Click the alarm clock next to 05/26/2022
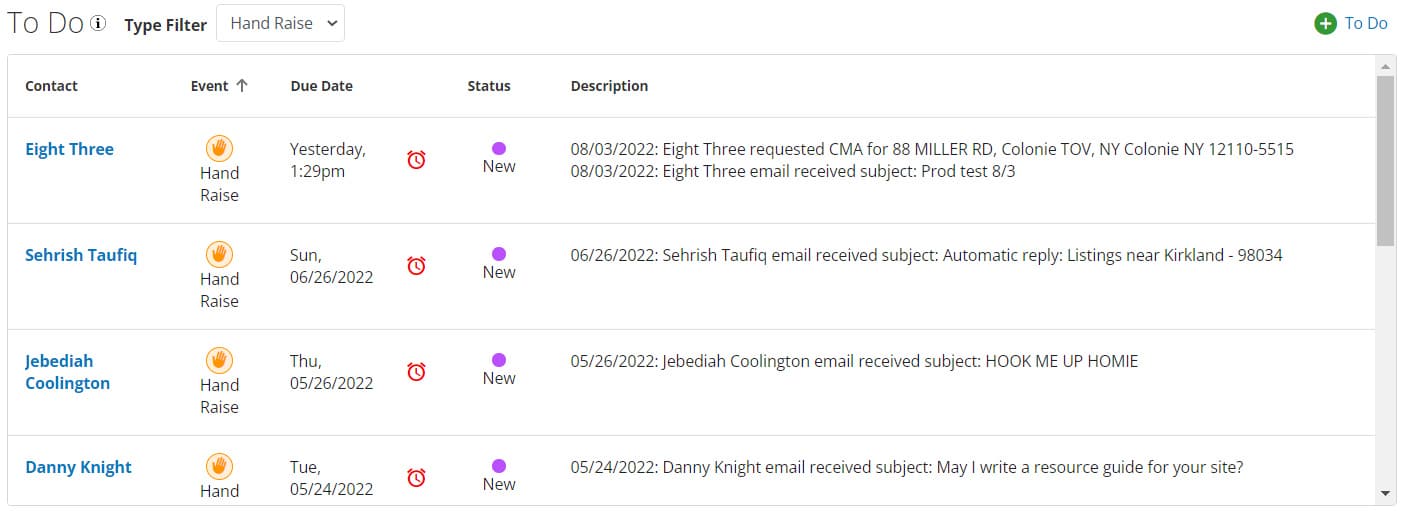 point(417,372)
